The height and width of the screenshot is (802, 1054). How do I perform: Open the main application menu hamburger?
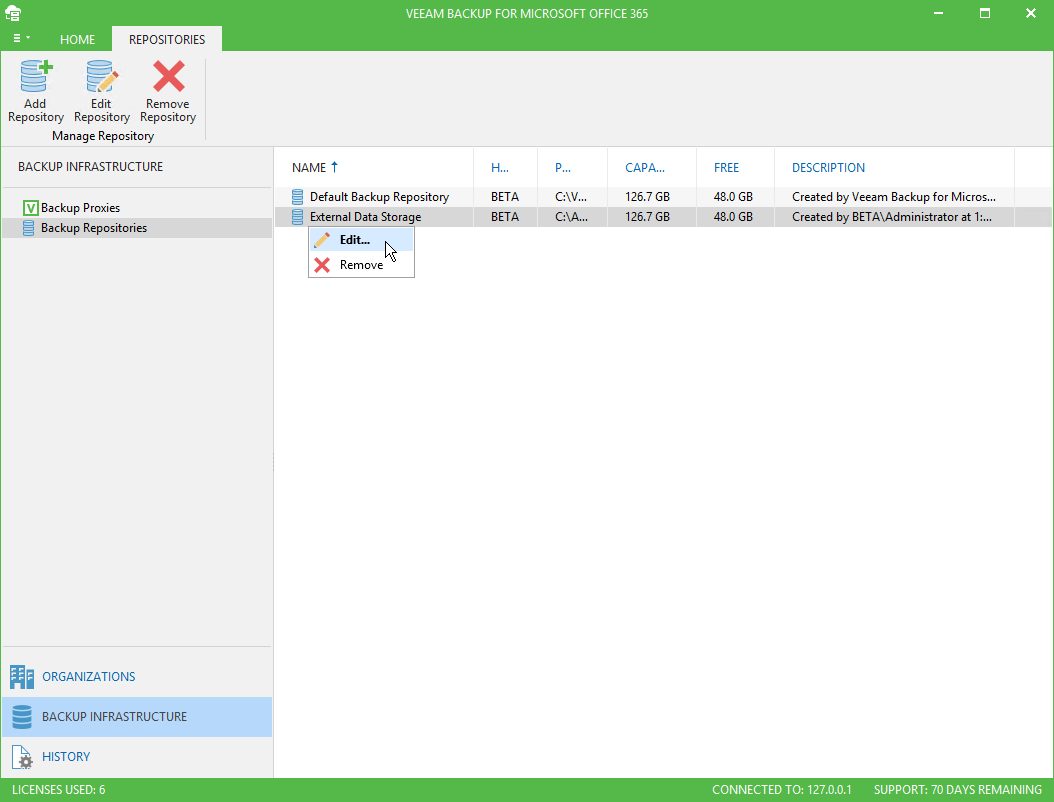[x=22, y=38]
